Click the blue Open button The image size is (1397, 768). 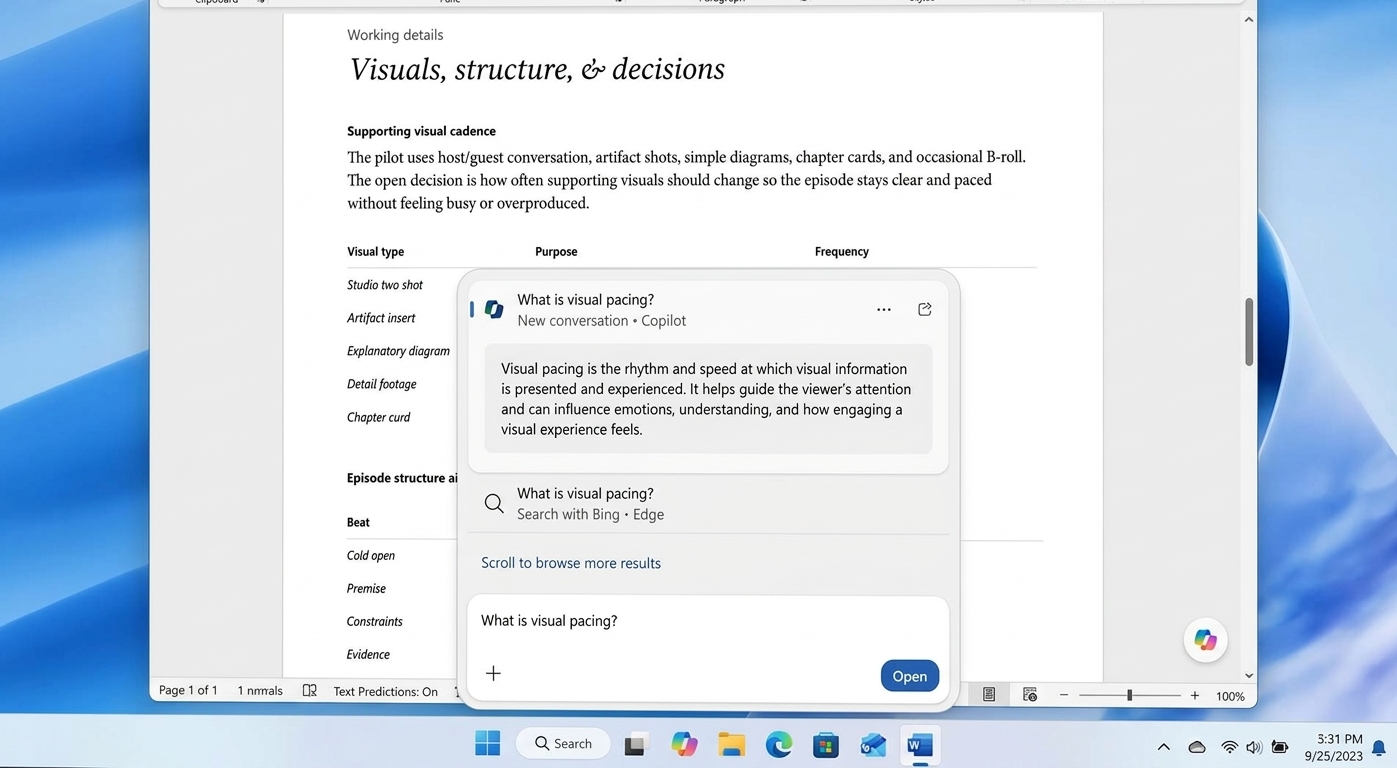point(910,676)
